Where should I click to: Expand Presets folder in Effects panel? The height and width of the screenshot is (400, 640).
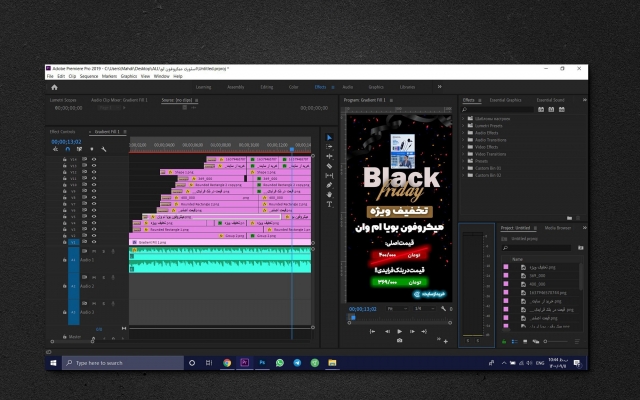[464, 161]
